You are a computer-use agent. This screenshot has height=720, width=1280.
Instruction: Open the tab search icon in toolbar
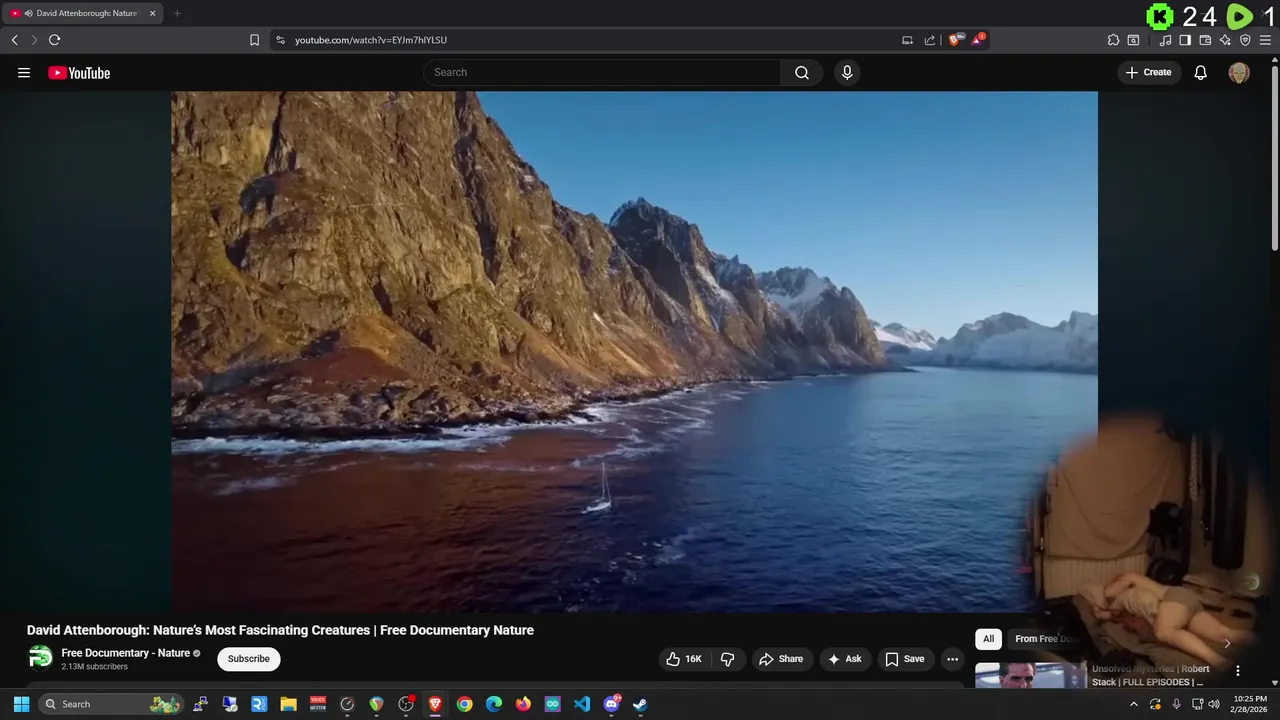[1133, 40]
